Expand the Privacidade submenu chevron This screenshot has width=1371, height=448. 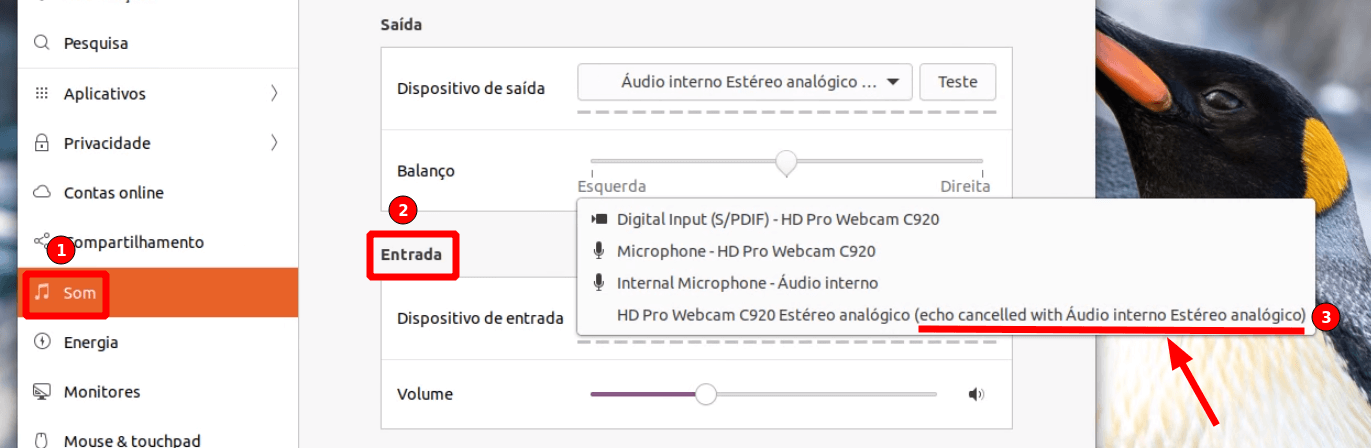[x=274, y=143]
